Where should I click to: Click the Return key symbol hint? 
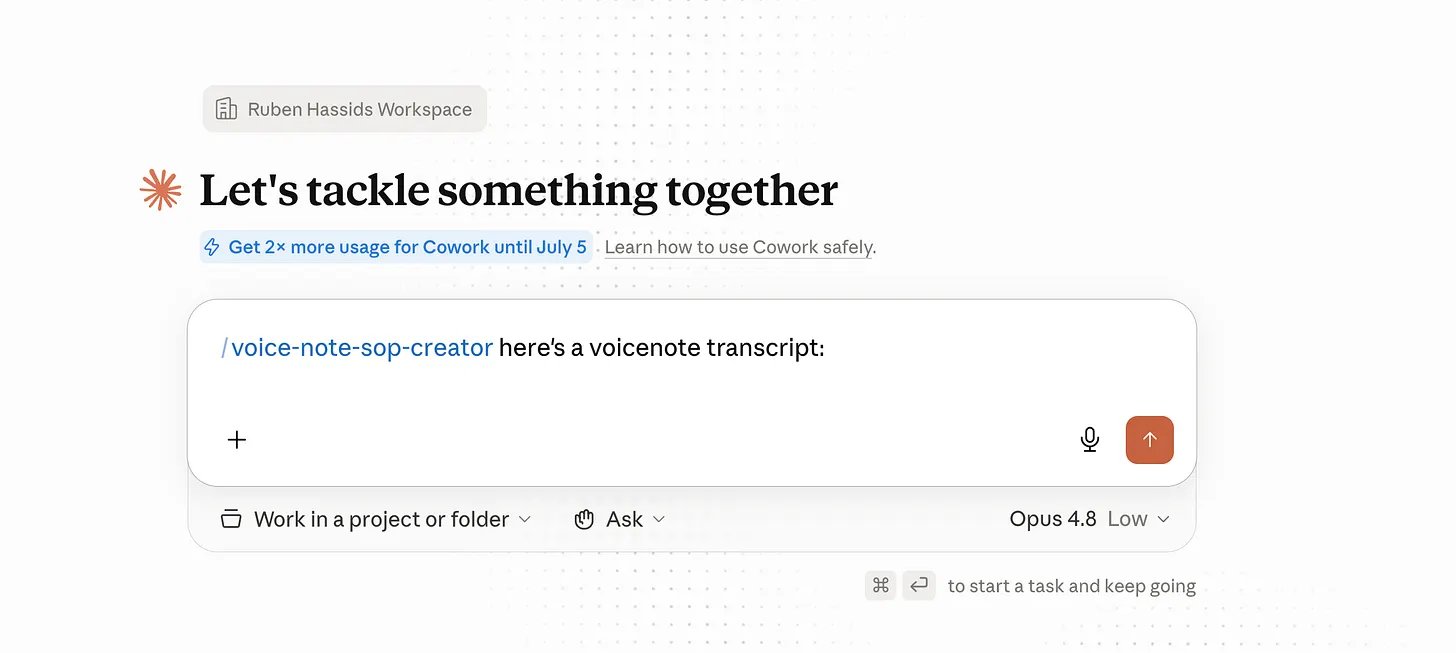coord(919,586)
